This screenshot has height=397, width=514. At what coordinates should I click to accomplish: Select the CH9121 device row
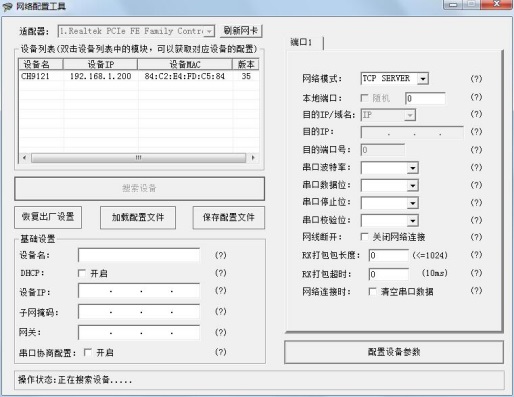pos(138,76)
